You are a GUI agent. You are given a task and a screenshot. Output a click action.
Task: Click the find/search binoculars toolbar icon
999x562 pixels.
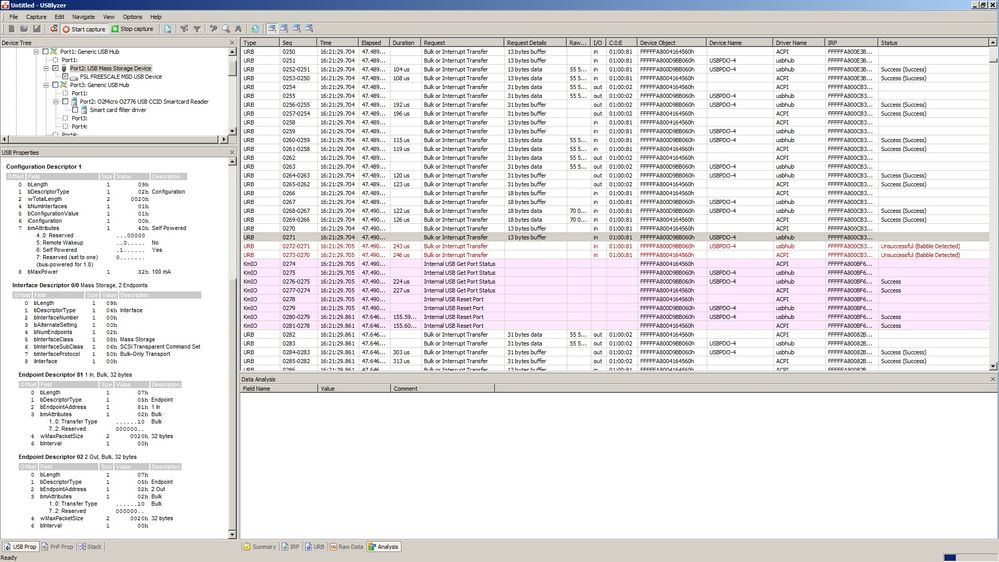[213, 29]
